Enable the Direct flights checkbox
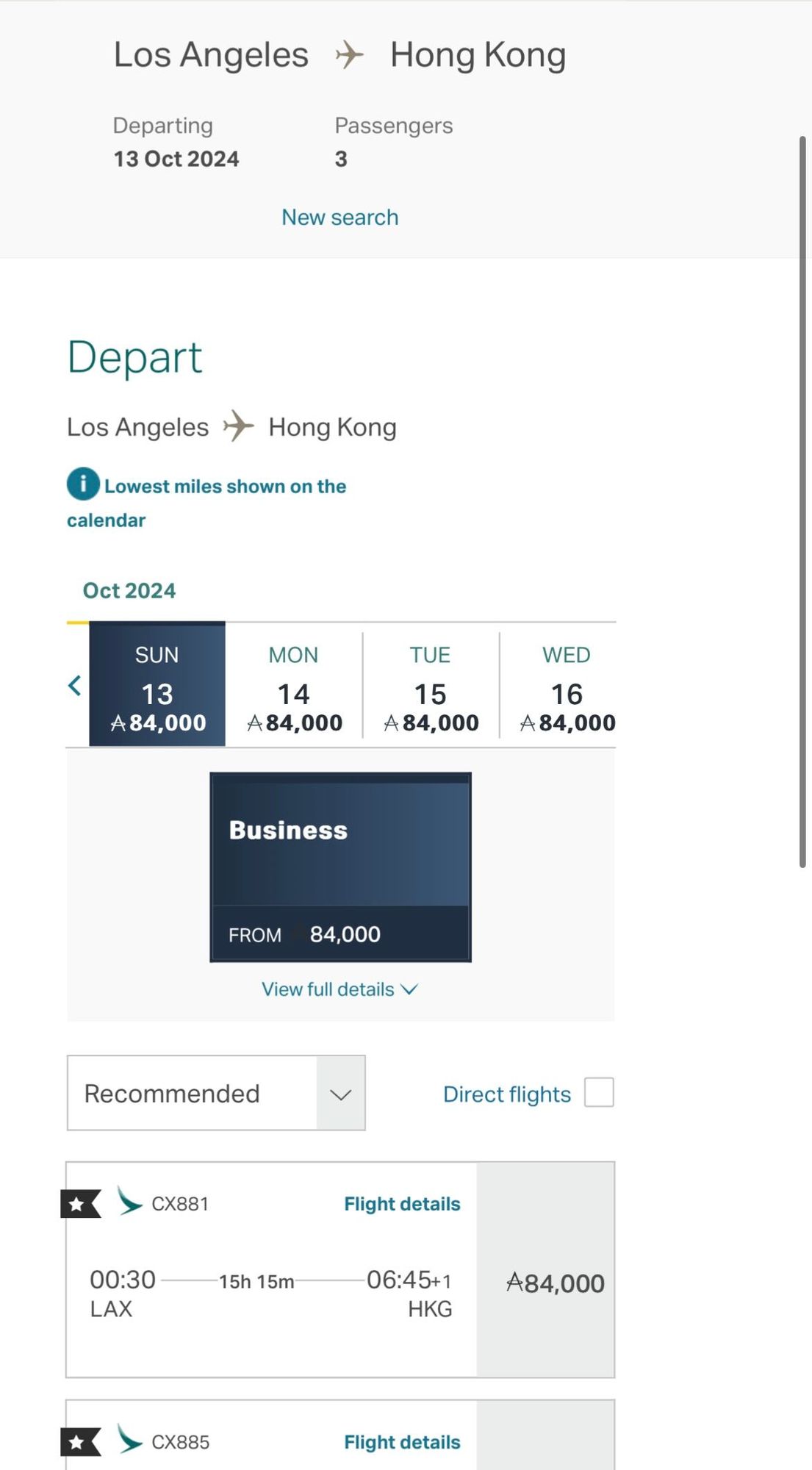The image size is (812, 1470). (599, 1093)
